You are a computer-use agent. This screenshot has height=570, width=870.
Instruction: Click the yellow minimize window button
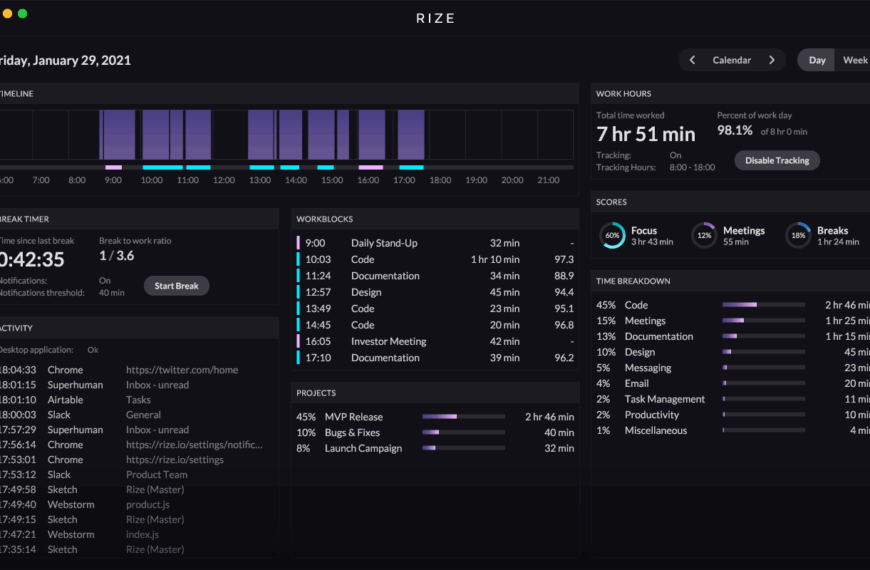(8, 14)
